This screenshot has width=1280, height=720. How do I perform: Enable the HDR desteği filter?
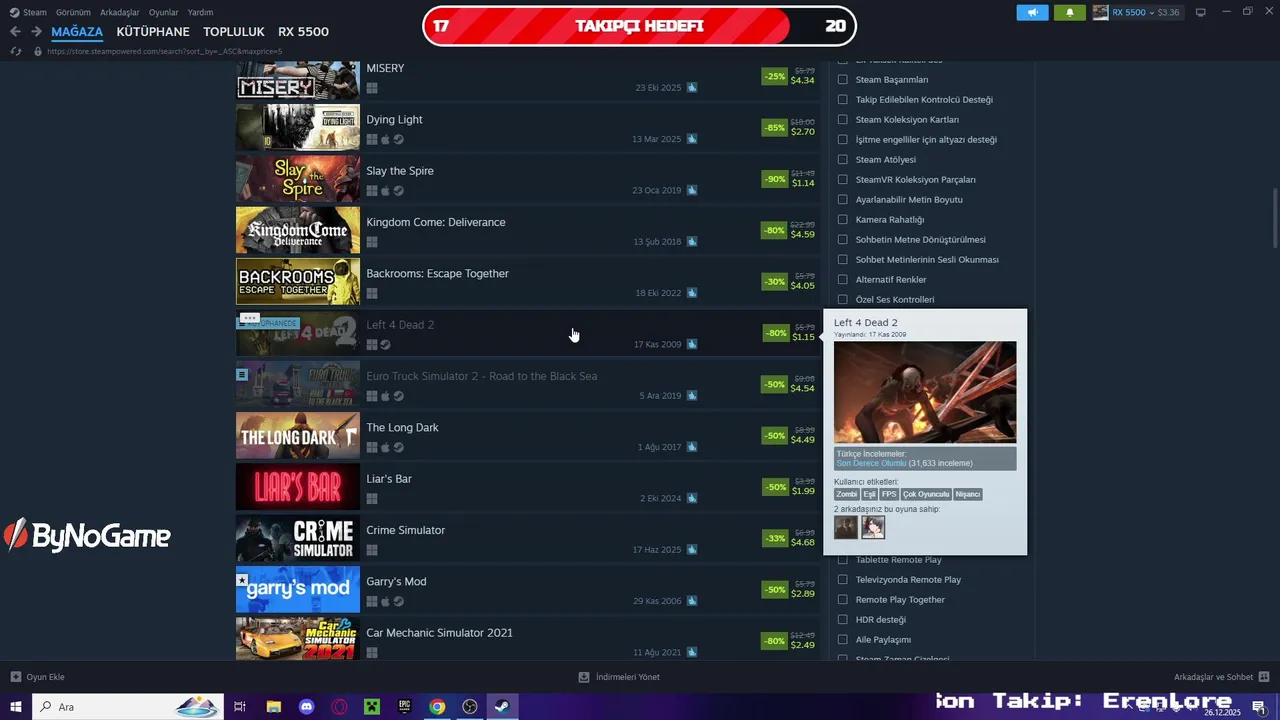point(843,619)
